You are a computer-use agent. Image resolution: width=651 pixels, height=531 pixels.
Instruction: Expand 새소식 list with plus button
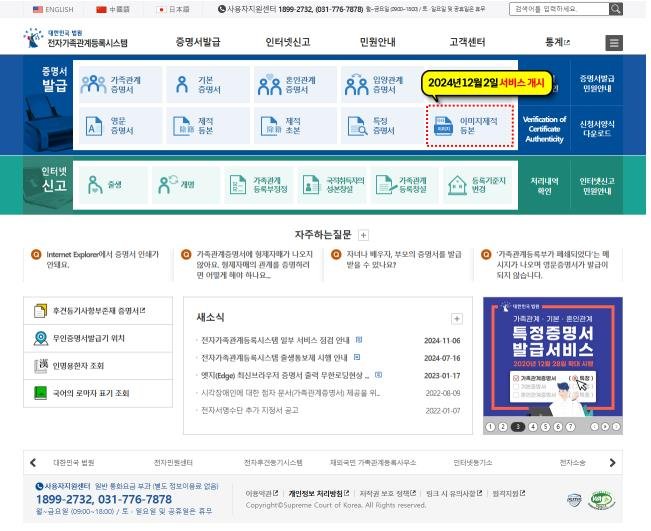[457, 318]
